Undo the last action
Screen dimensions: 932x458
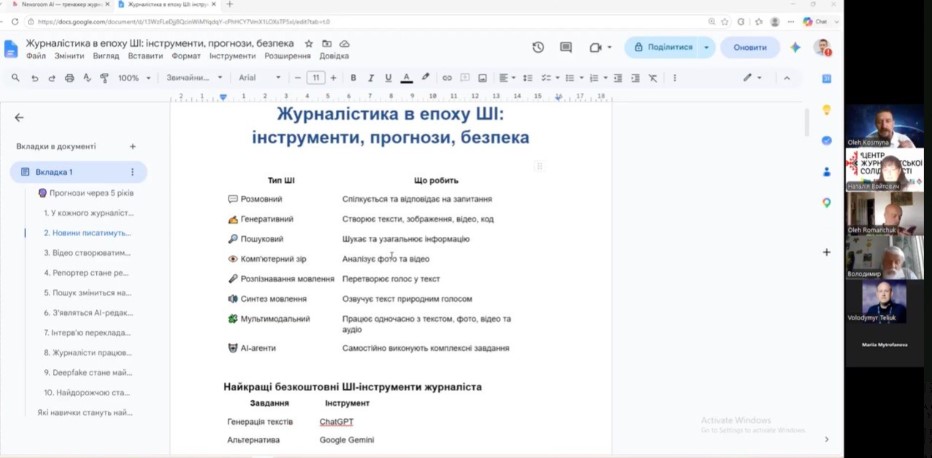click(x=34, y=78)
